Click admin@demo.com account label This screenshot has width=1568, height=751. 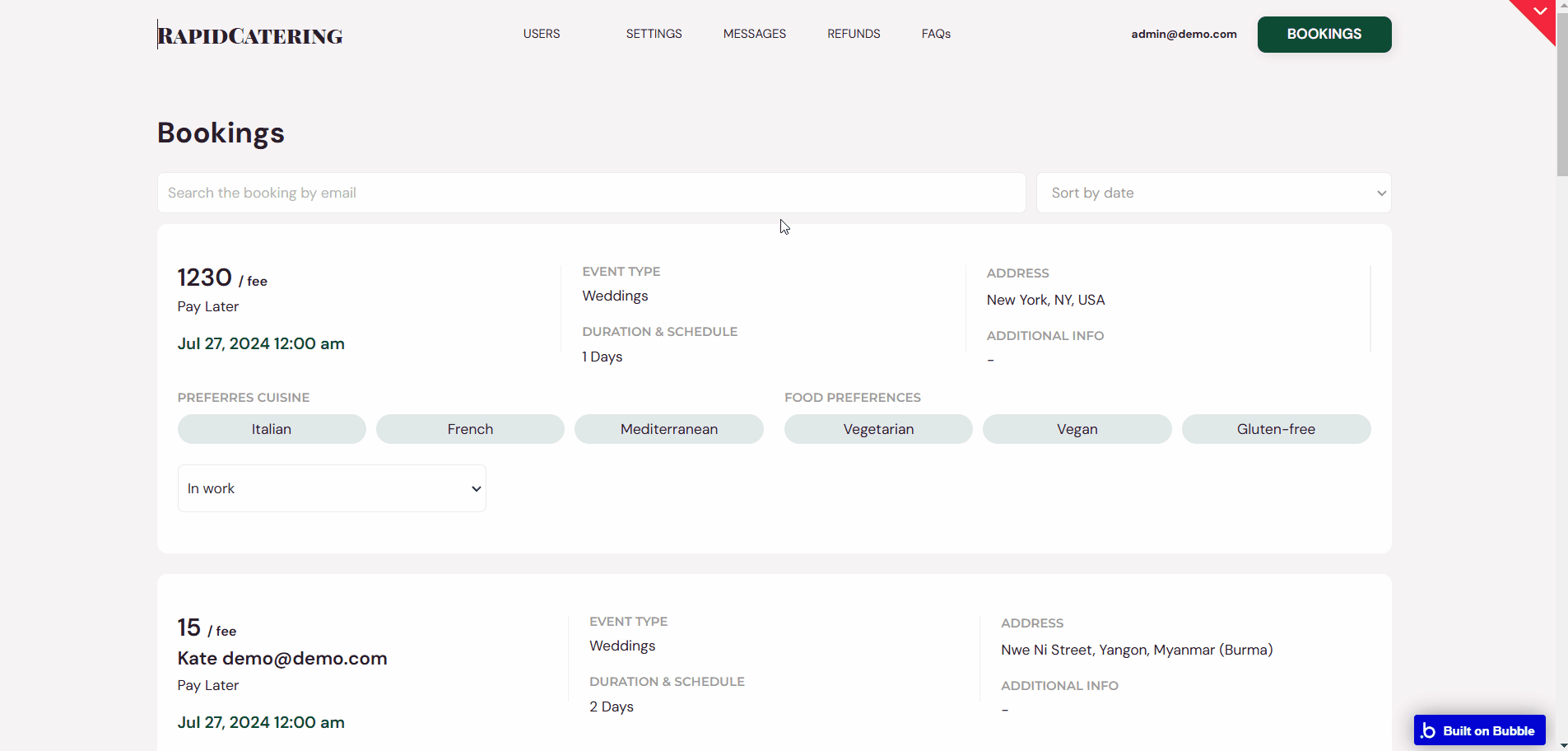[x=1184, y=34]
